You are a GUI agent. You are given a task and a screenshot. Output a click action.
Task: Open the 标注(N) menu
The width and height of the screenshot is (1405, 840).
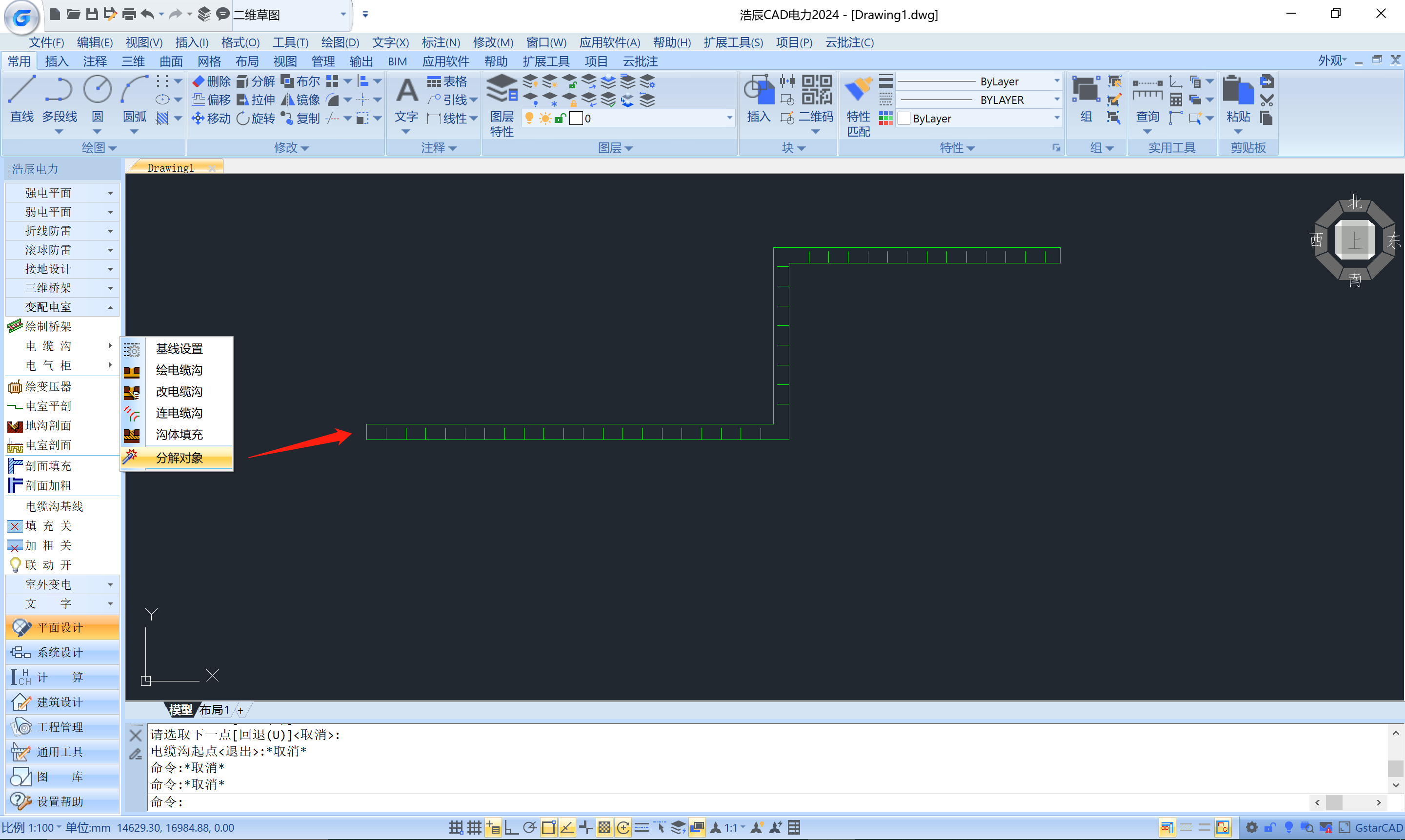coord(441,42)
